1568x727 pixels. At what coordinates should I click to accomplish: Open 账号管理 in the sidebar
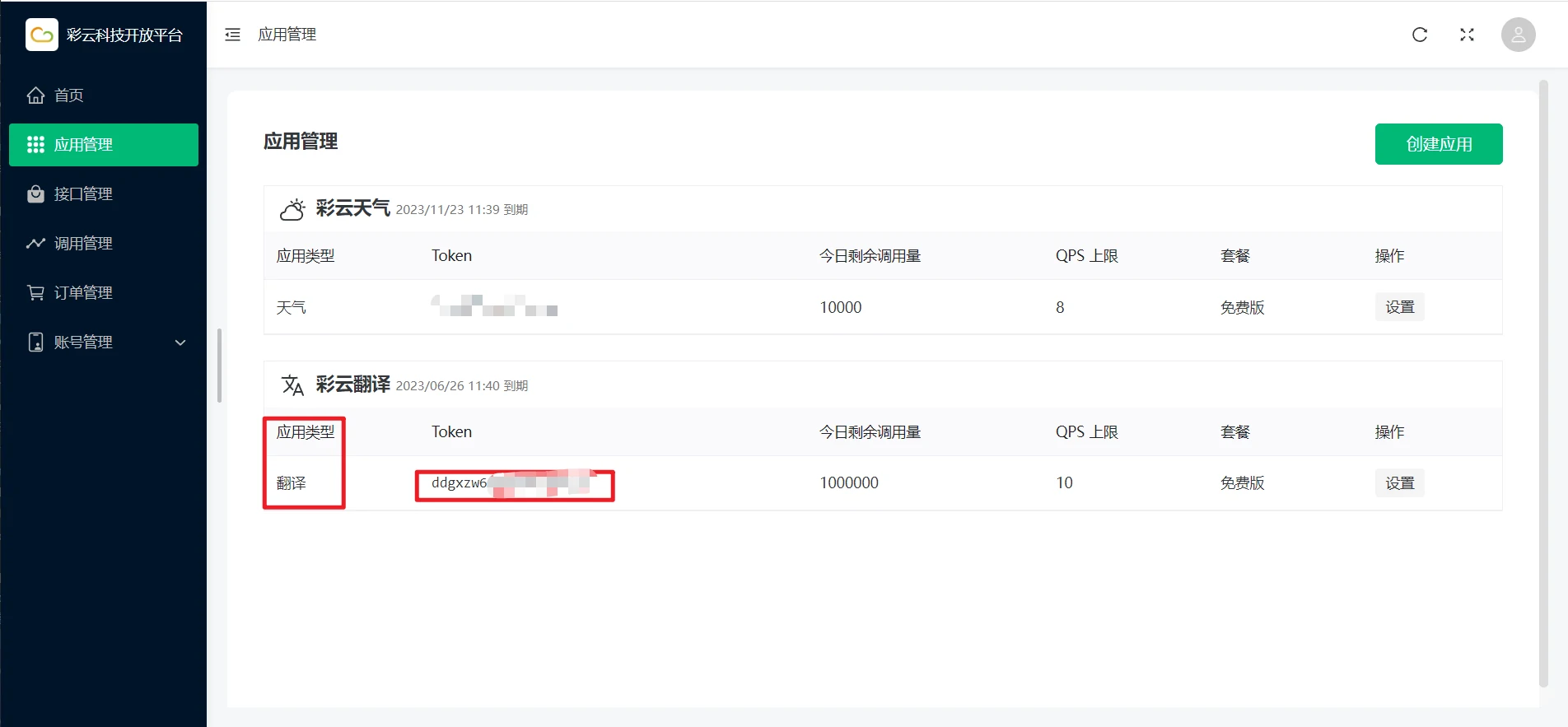pyautogui.click(x=83, y=343)
